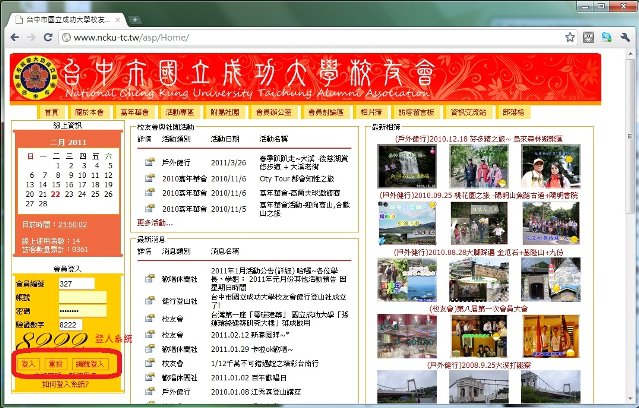Open the 關於本會 navigation tab
Screen dimensions: 639x408
(x=89, y=112)
